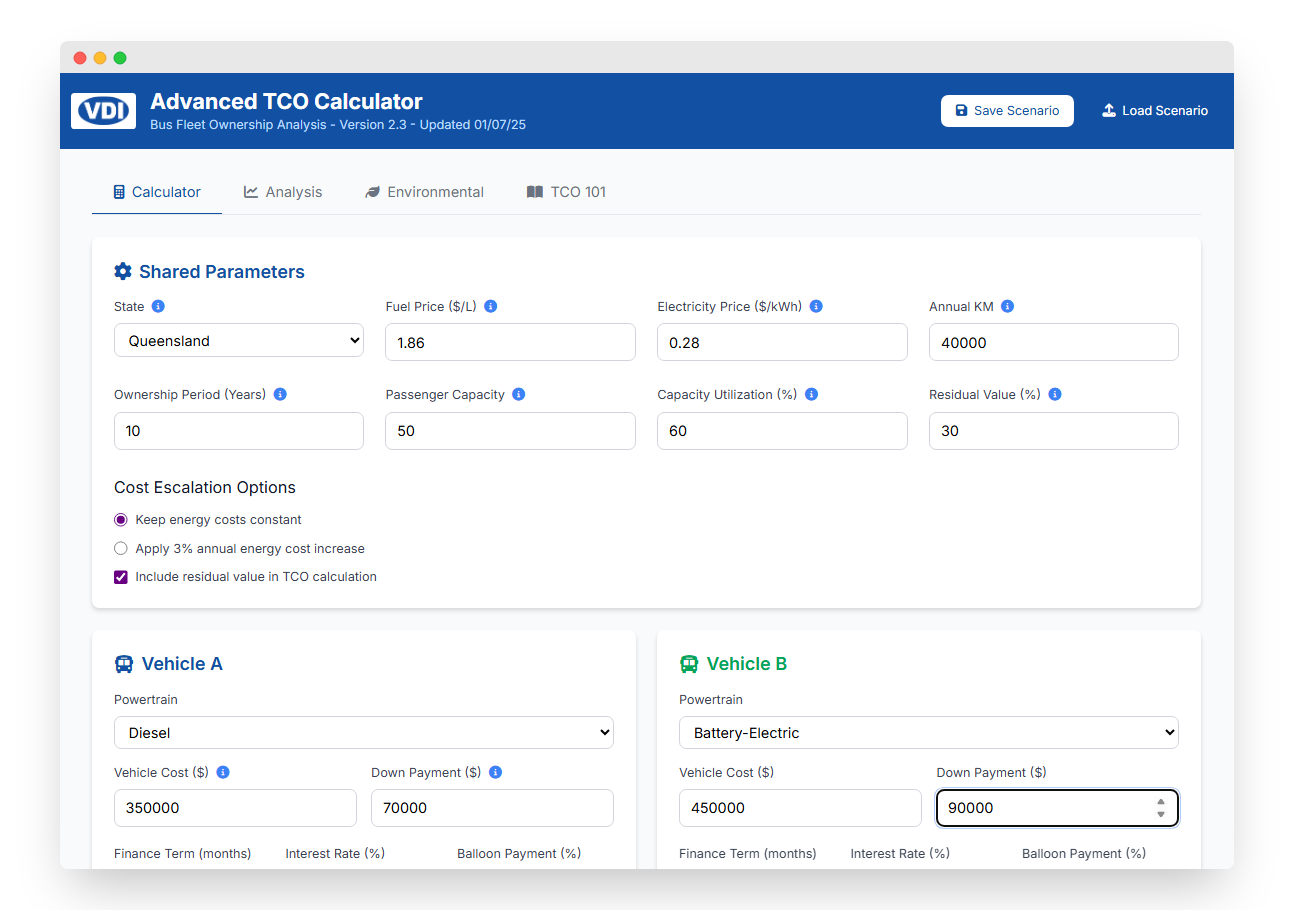Click the Electricity Price field with 0.28
The height and width of the screenshot is (910, 1294).
pyautogui.click(x=782, y=342)
